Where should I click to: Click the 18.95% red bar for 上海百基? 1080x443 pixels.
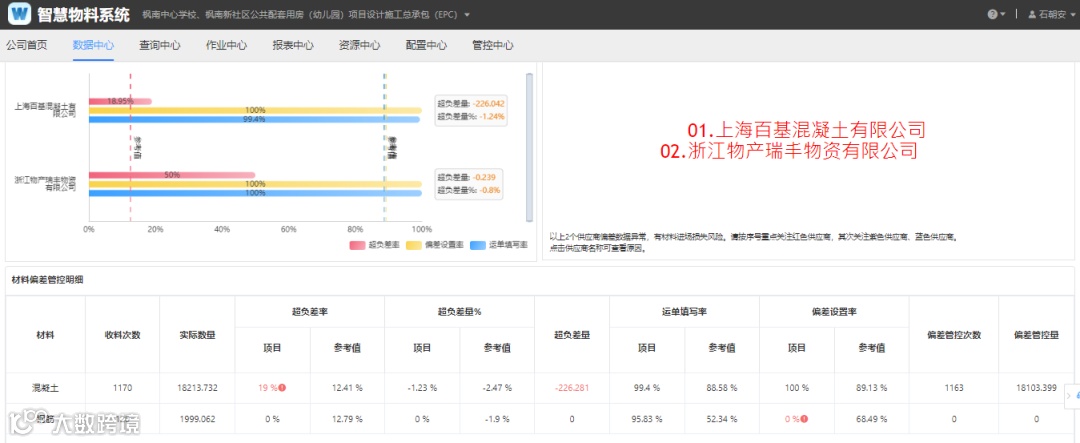point(120,101)
